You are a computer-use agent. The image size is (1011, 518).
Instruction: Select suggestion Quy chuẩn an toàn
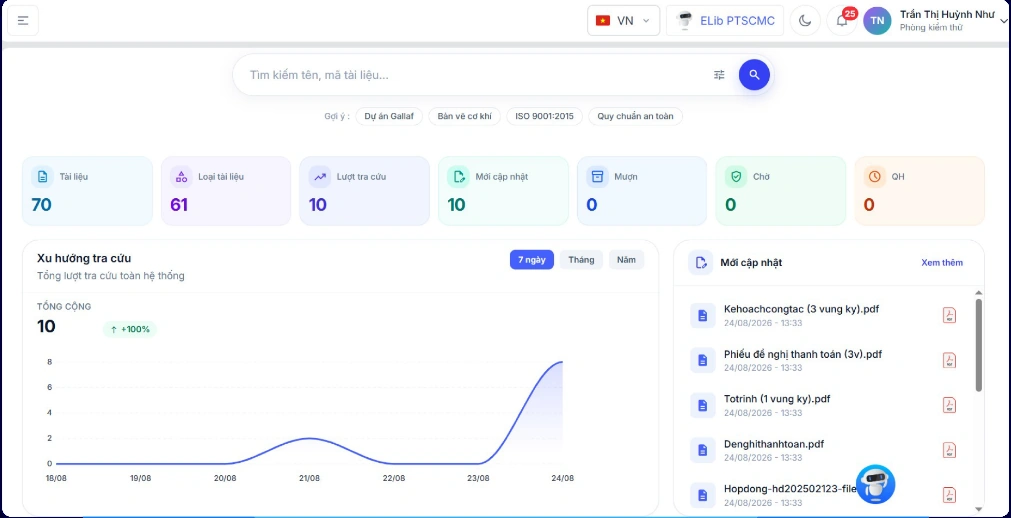tap(635, 117)
